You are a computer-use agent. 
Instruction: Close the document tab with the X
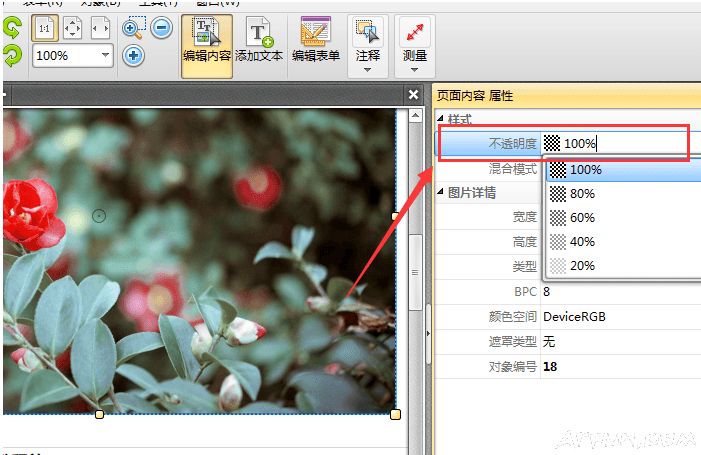pos(414,95)
